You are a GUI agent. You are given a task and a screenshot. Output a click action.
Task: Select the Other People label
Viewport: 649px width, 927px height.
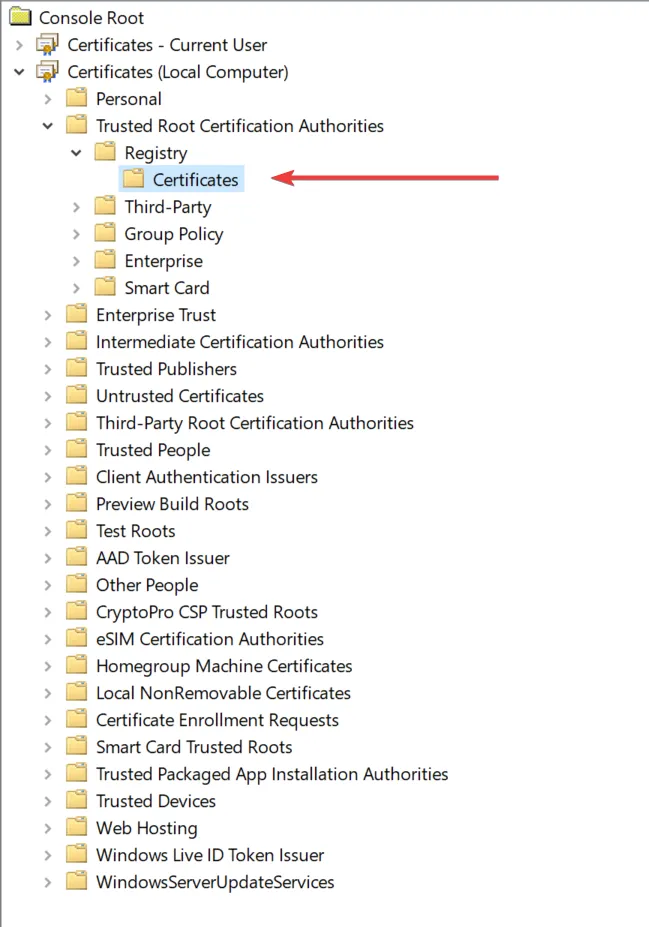[x=147, y=585]
